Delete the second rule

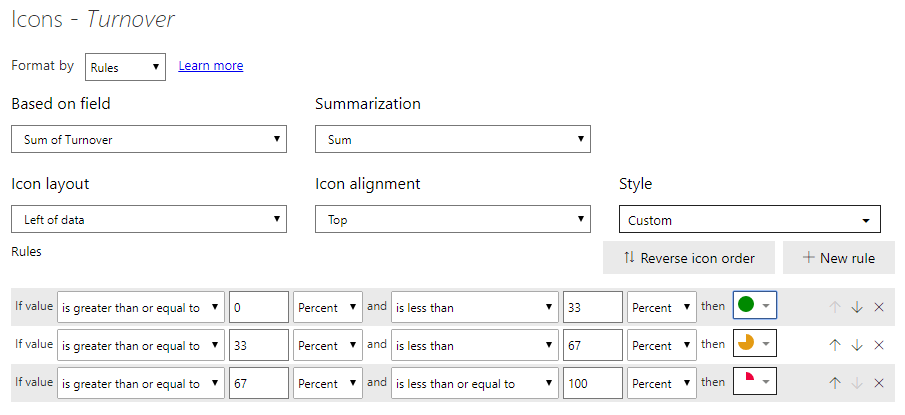pos(879,345)
